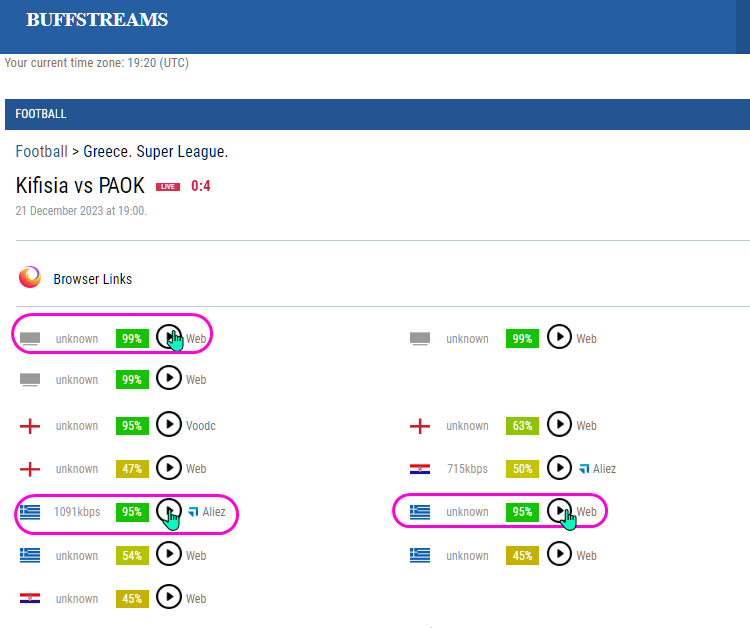
Task: Click the England flag in the 63% row
Action: 420,426
